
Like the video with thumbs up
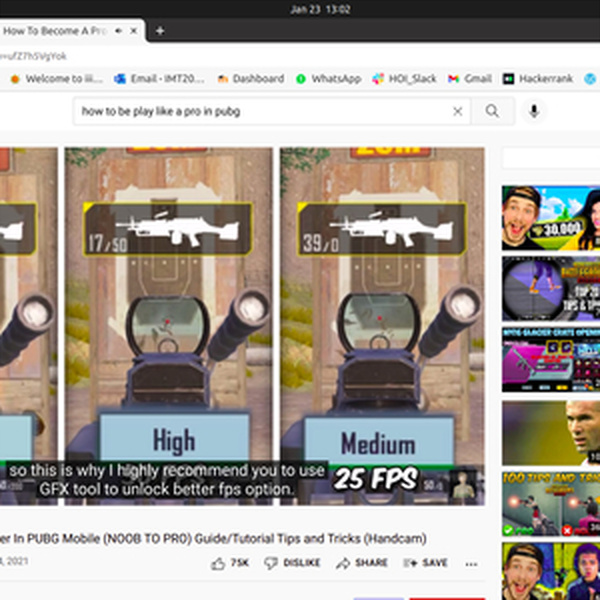230,563
